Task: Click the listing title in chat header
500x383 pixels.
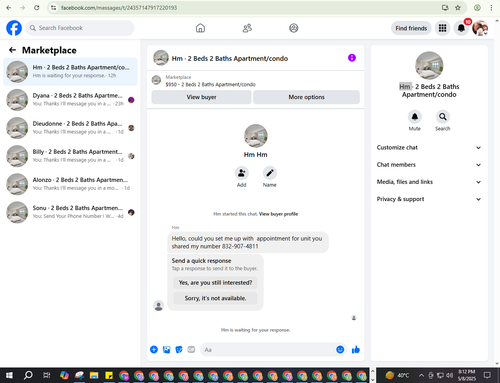Action: (x=230, y=59)
